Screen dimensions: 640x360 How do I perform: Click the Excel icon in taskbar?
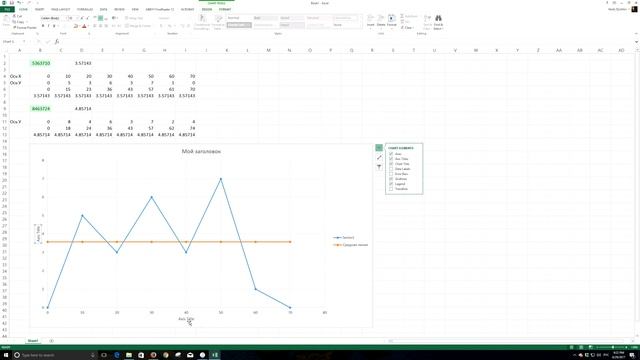click(215, 355)
